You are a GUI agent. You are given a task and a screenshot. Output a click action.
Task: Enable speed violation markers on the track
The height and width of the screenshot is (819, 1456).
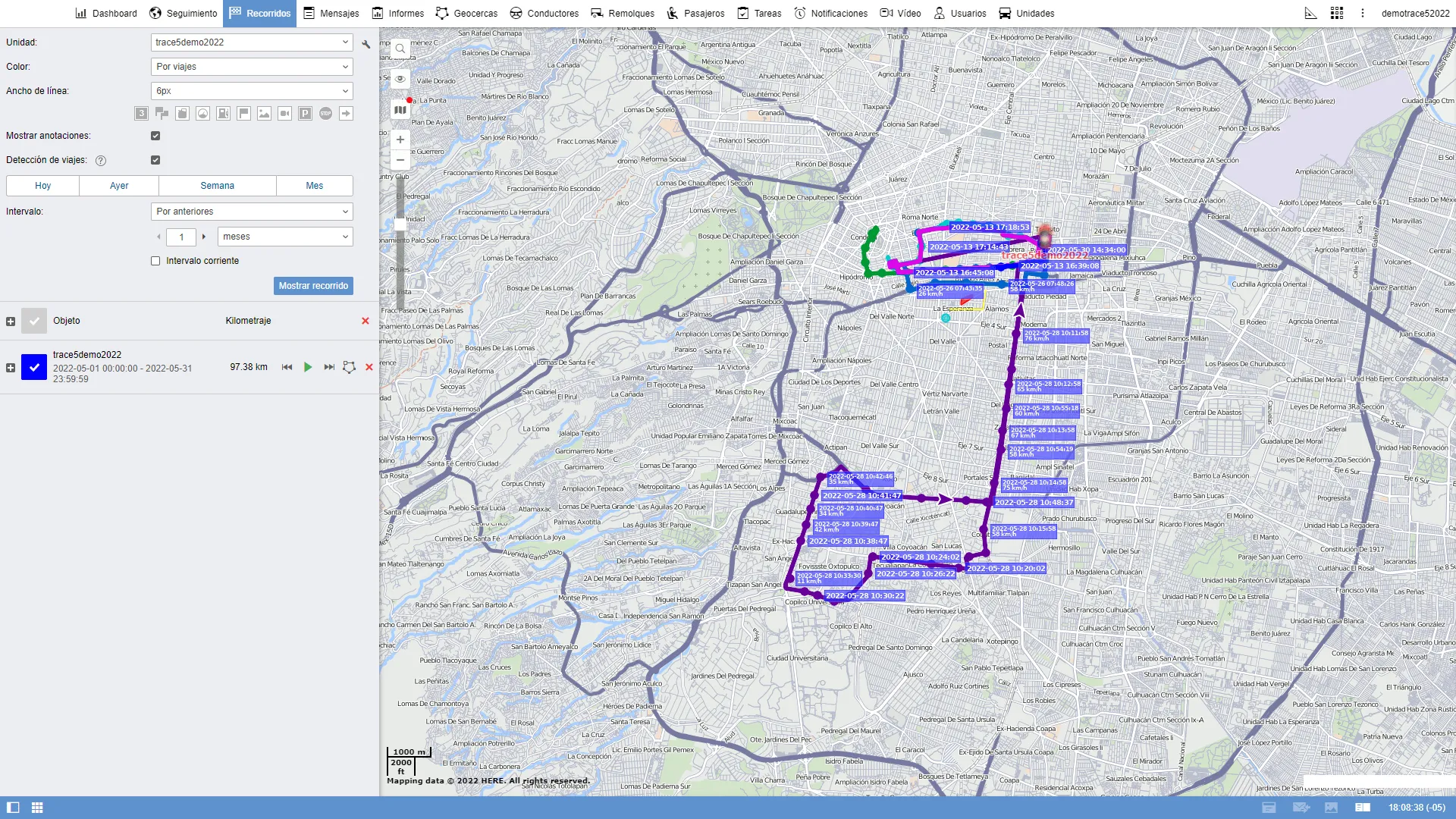point(202,113)
